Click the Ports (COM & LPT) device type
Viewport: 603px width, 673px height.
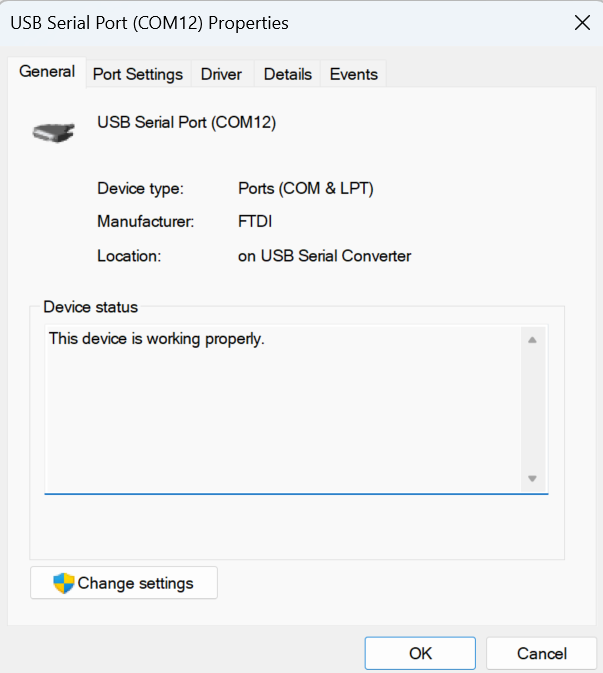click(305, 188)
